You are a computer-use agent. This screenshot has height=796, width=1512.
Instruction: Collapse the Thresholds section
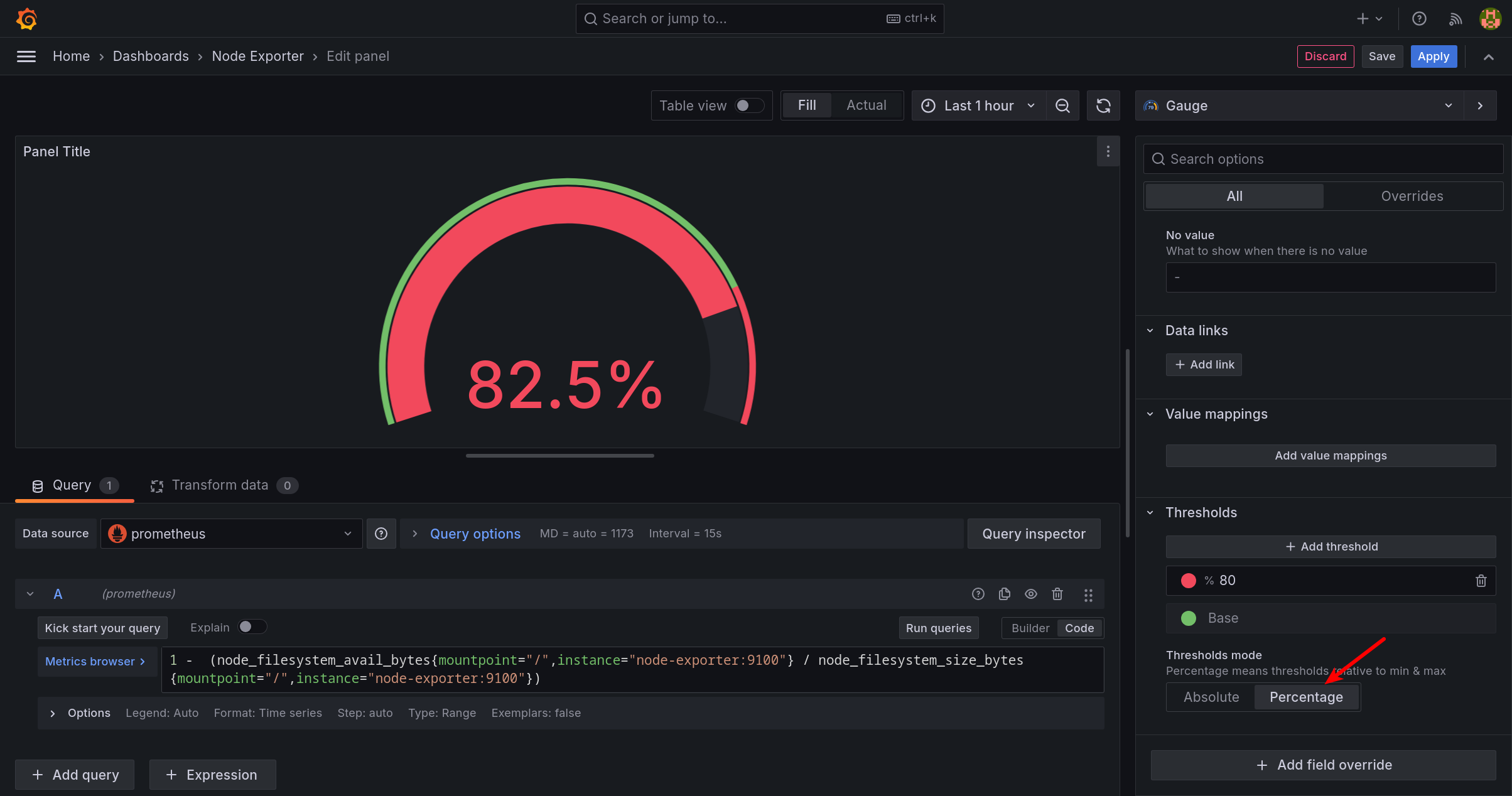click(1150, 513)
